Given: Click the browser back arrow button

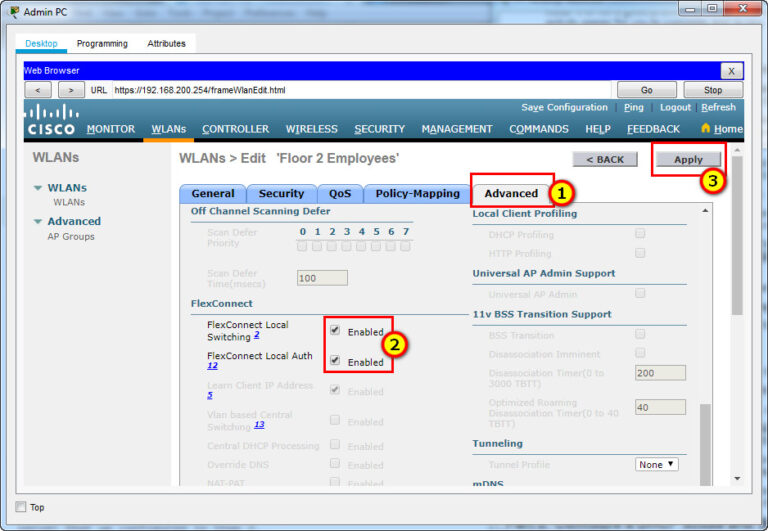Looking at the screenshot, I should [x=38, y=90].
